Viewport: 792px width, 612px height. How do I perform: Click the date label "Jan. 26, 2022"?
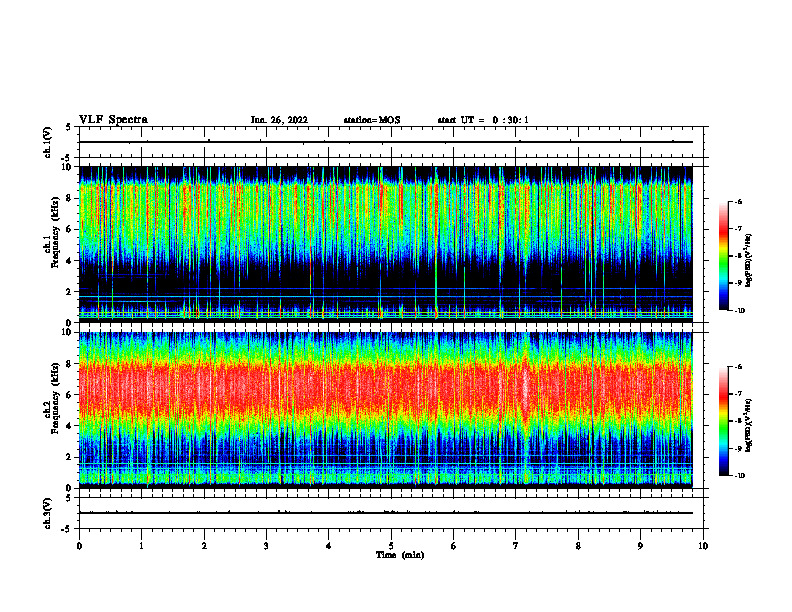pos(279,120)
